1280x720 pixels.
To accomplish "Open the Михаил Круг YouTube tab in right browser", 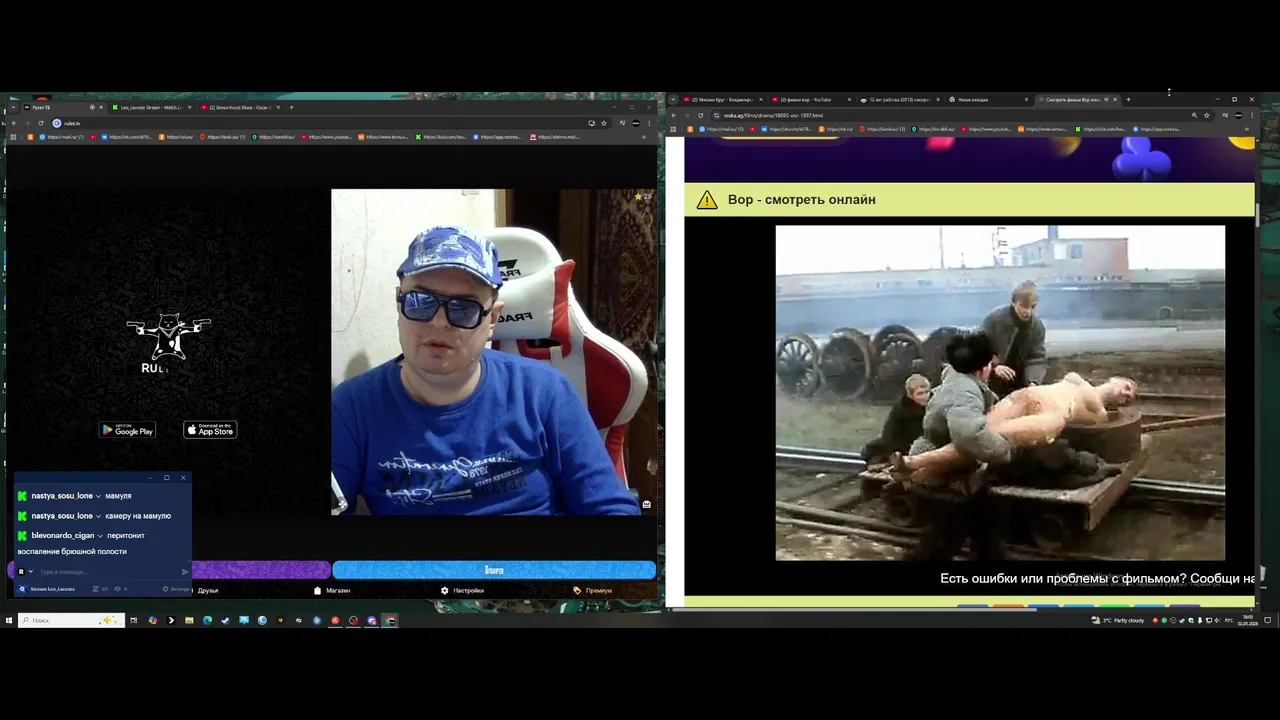I will tap(722, 99).
